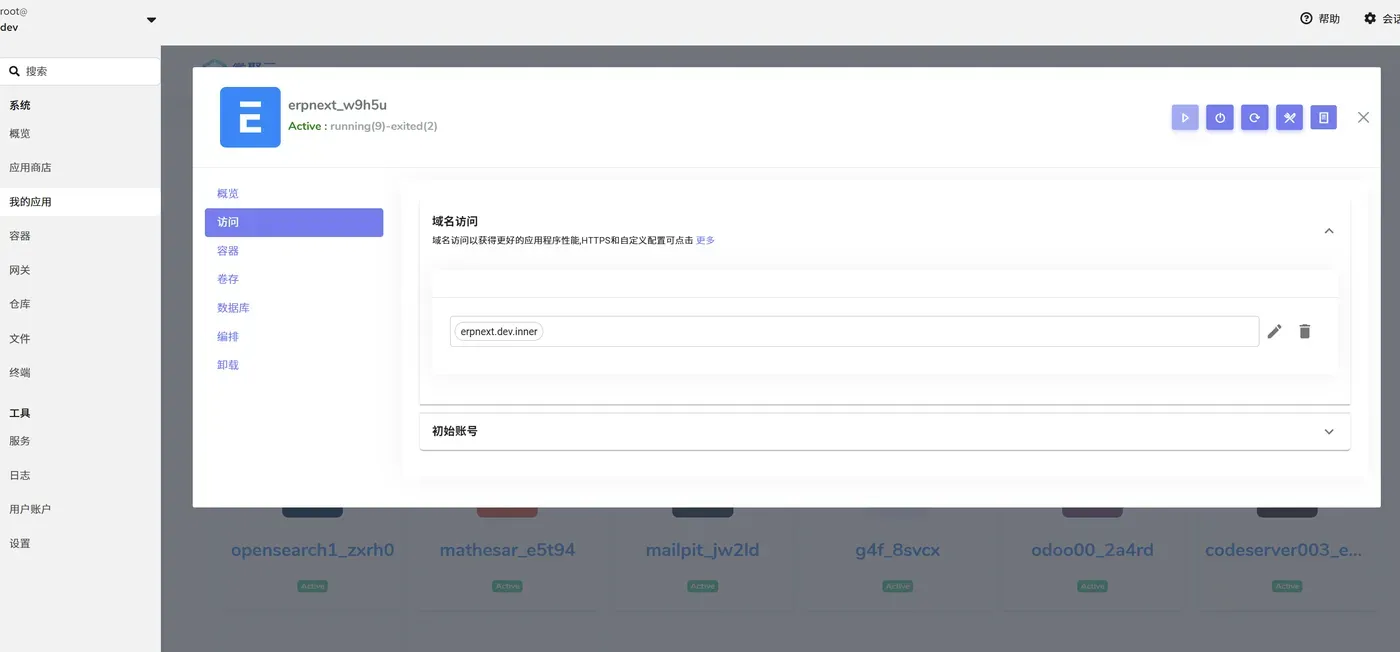The height and width of the screenshot is (652, 1400).
Task: Click the repair tools icon for the app
Action: pos(1289,117)
